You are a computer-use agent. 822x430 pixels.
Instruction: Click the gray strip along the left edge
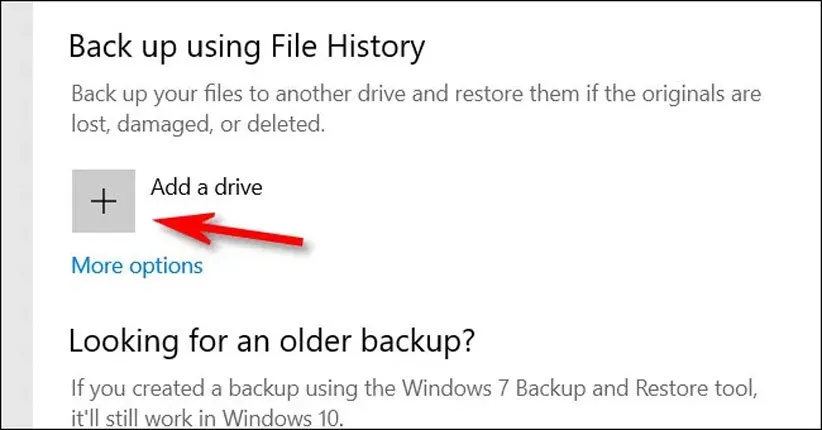pyautogui.click(x=16, y=215)
